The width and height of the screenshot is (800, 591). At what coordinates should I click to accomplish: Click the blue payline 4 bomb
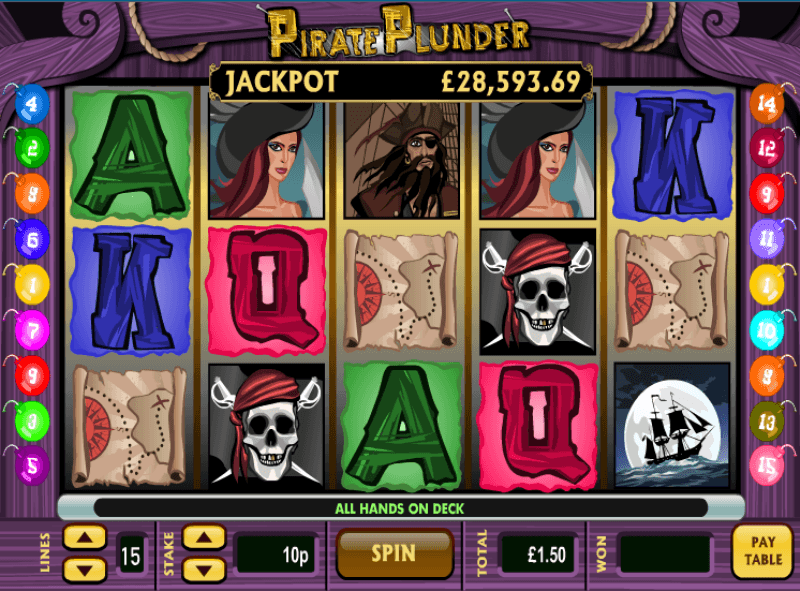pos(32,105)
